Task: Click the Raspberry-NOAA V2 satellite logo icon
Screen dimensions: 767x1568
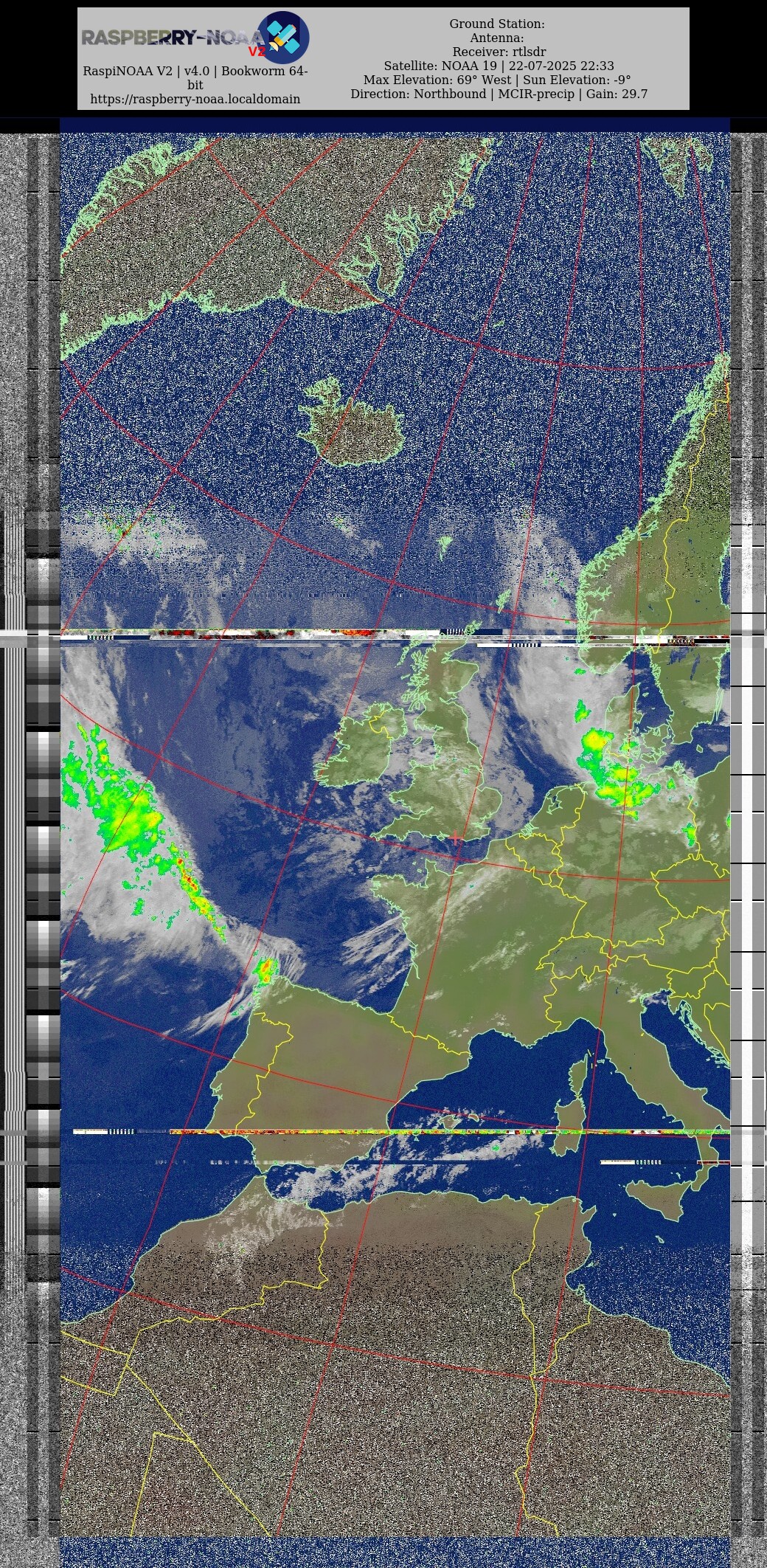Action: (282, 37)
